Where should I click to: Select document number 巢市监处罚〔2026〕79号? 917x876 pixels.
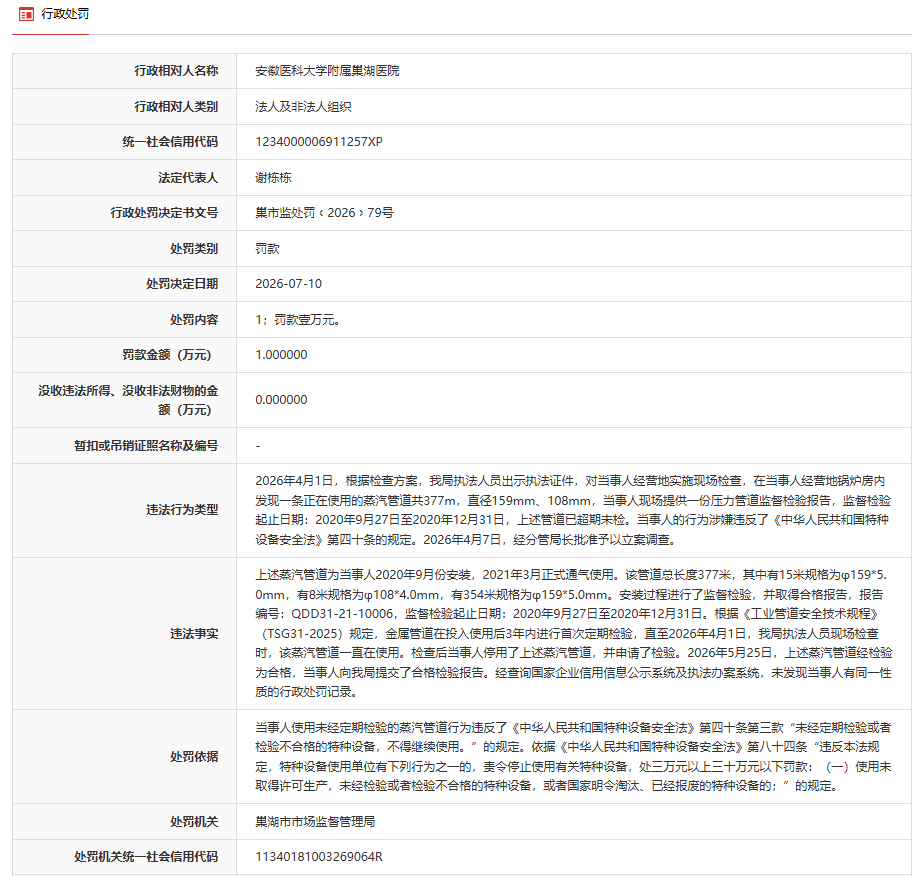coord(324,213)
